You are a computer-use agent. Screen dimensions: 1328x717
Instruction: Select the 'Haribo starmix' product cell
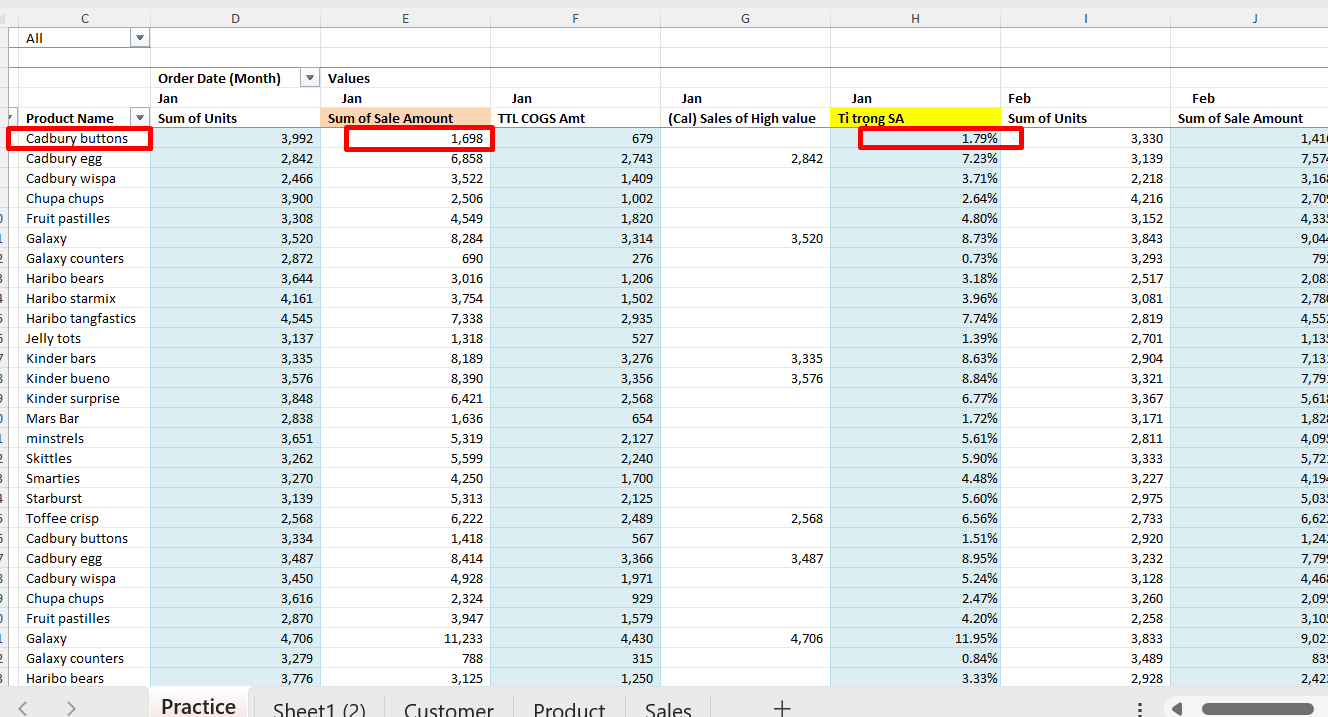point(84,298)
